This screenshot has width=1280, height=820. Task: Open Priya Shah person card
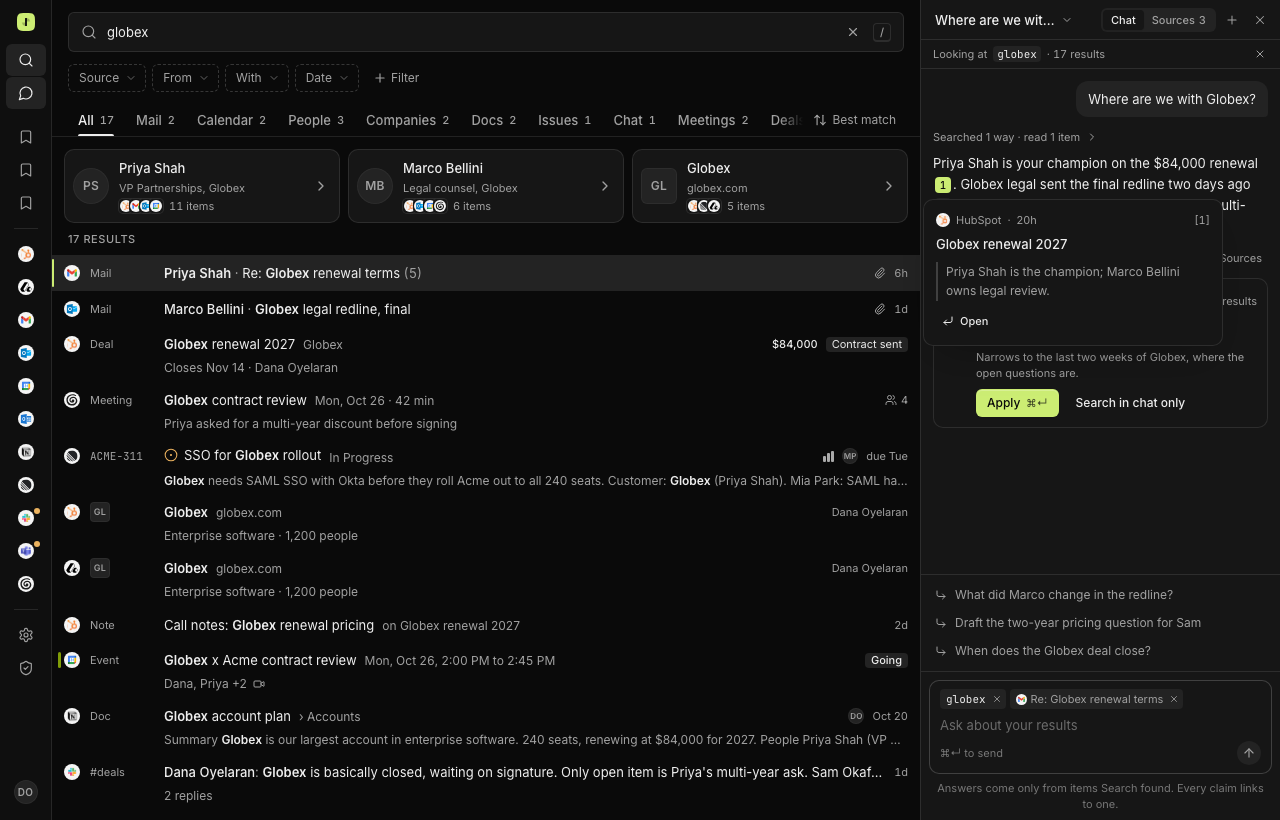pyautogui.click(x=202, y=186)
